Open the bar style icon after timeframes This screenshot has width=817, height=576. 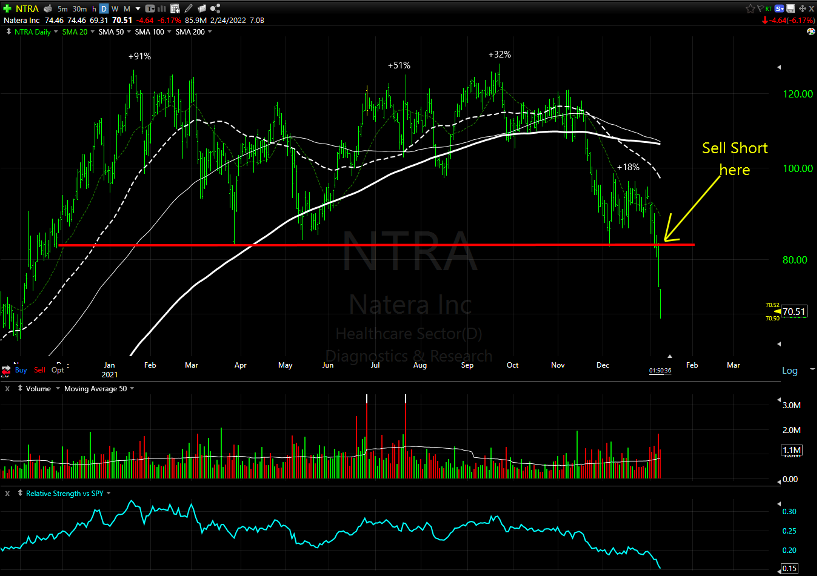(150, 8)
